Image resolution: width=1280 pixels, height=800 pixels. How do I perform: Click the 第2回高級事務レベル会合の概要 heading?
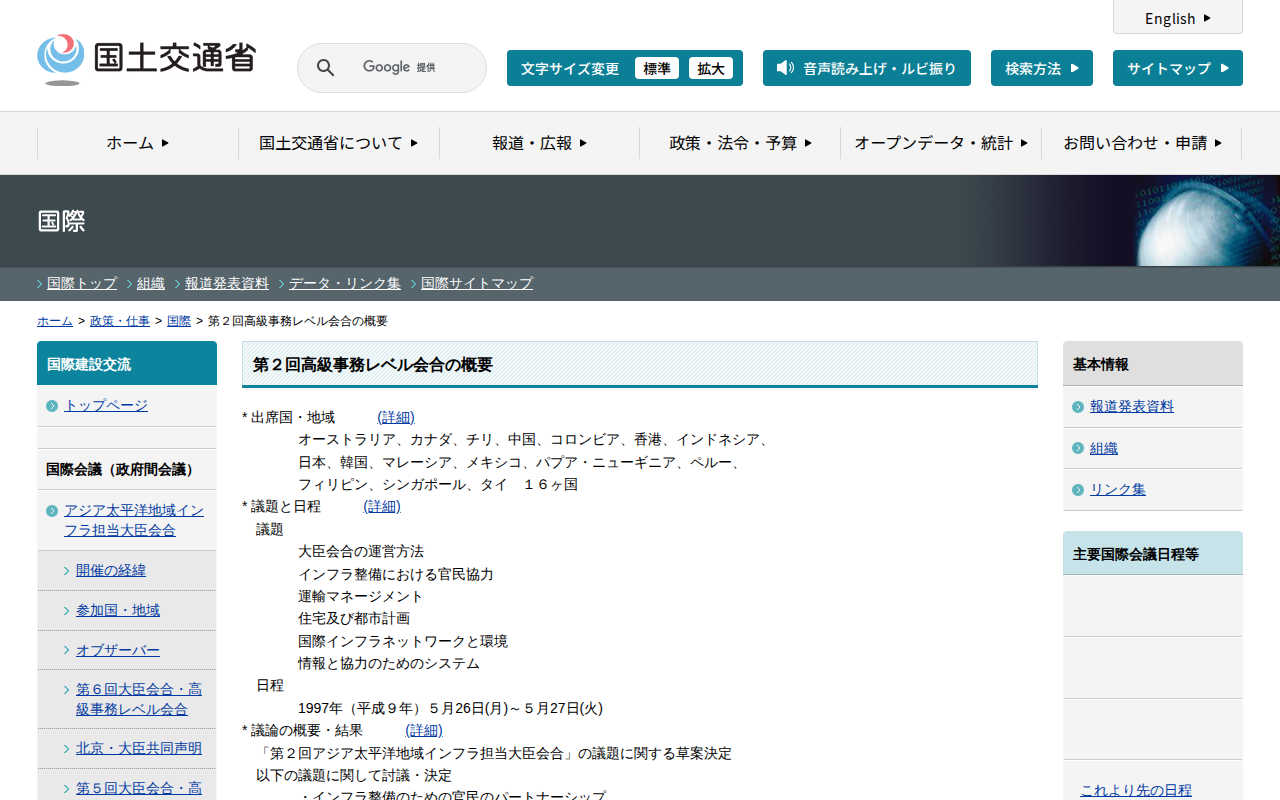pyautogui.click(x=640, y=364)
